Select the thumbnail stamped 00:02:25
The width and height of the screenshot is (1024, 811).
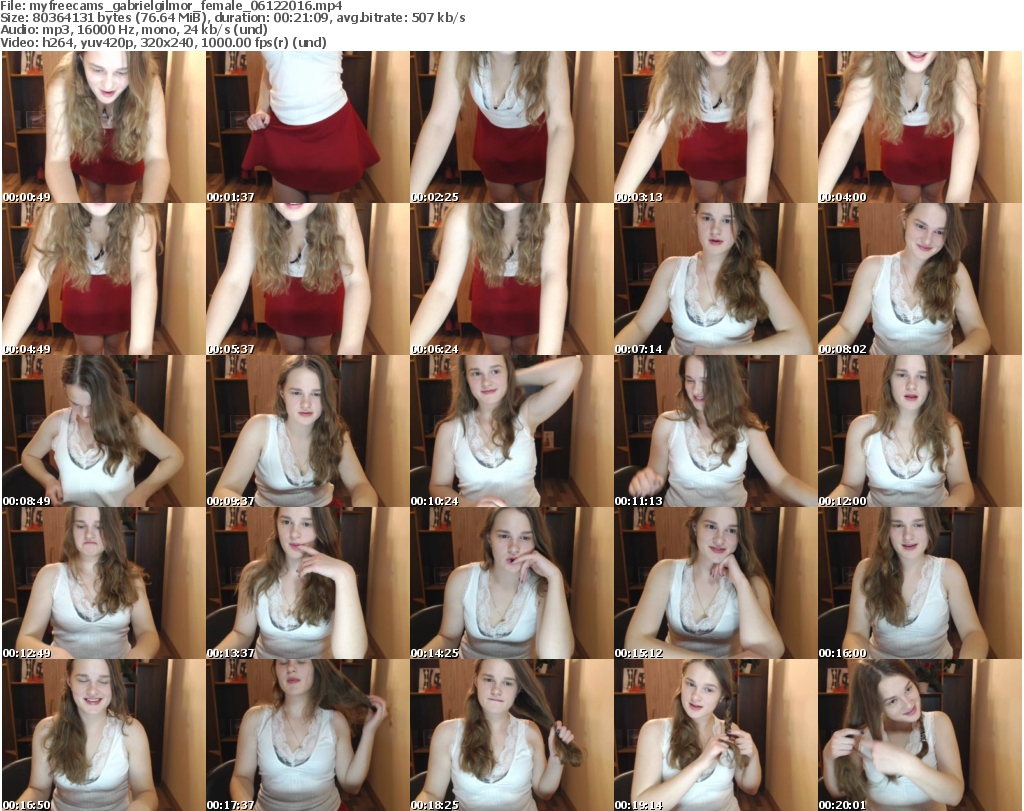512,127
